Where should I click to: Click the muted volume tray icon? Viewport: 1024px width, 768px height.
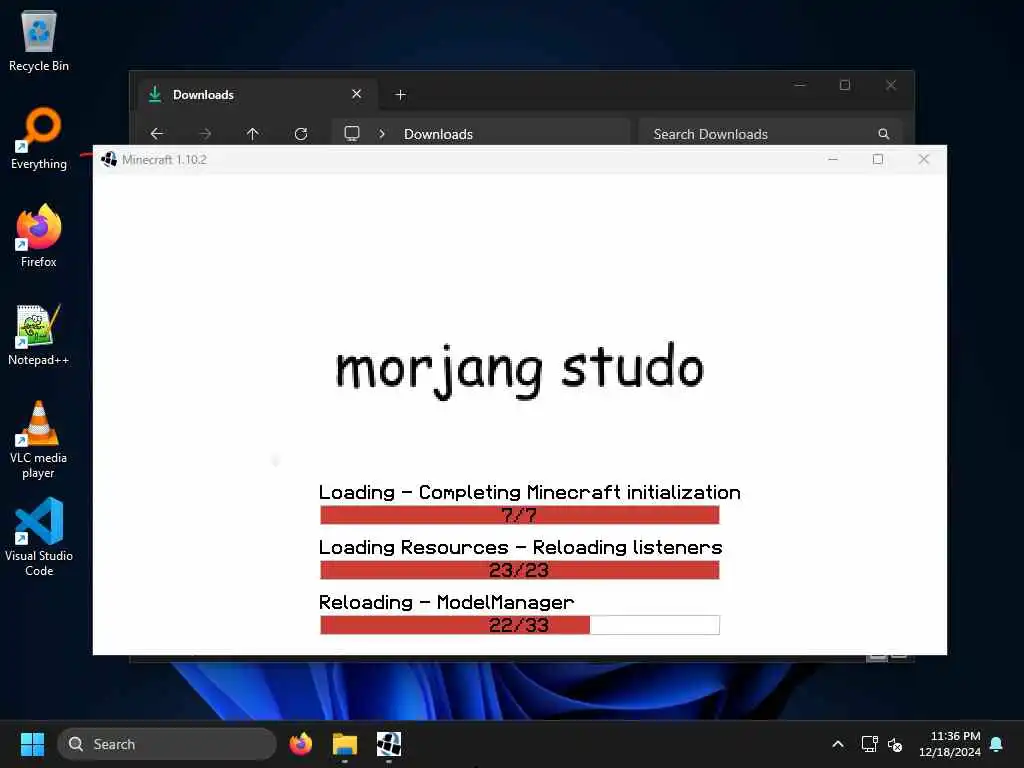click(895, 744)
